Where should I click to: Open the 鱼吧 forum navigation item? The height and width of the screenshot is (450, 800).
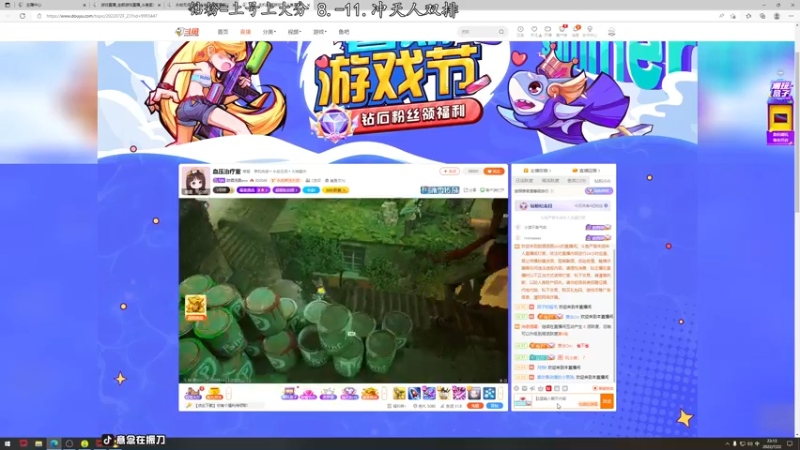pos(344,32)
